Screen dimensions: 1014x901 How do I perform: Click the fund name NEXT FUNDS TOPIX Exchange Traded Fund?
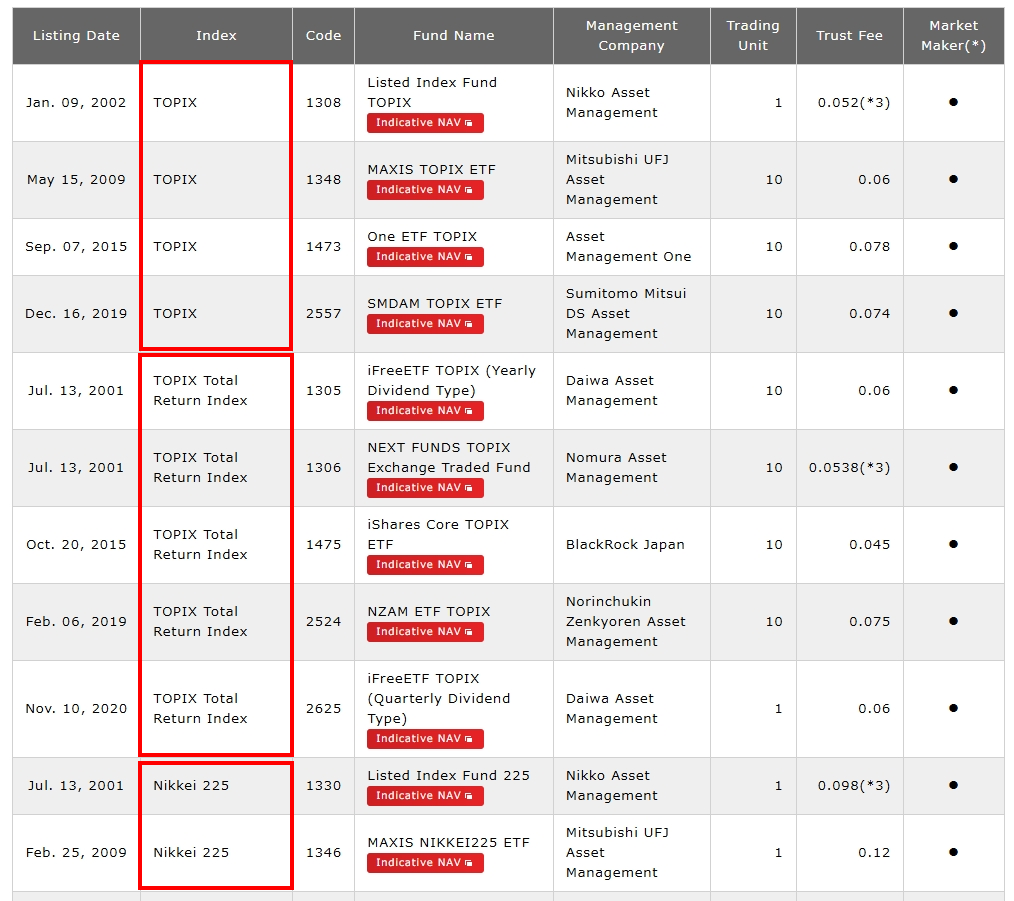click(x=449, y=457)
